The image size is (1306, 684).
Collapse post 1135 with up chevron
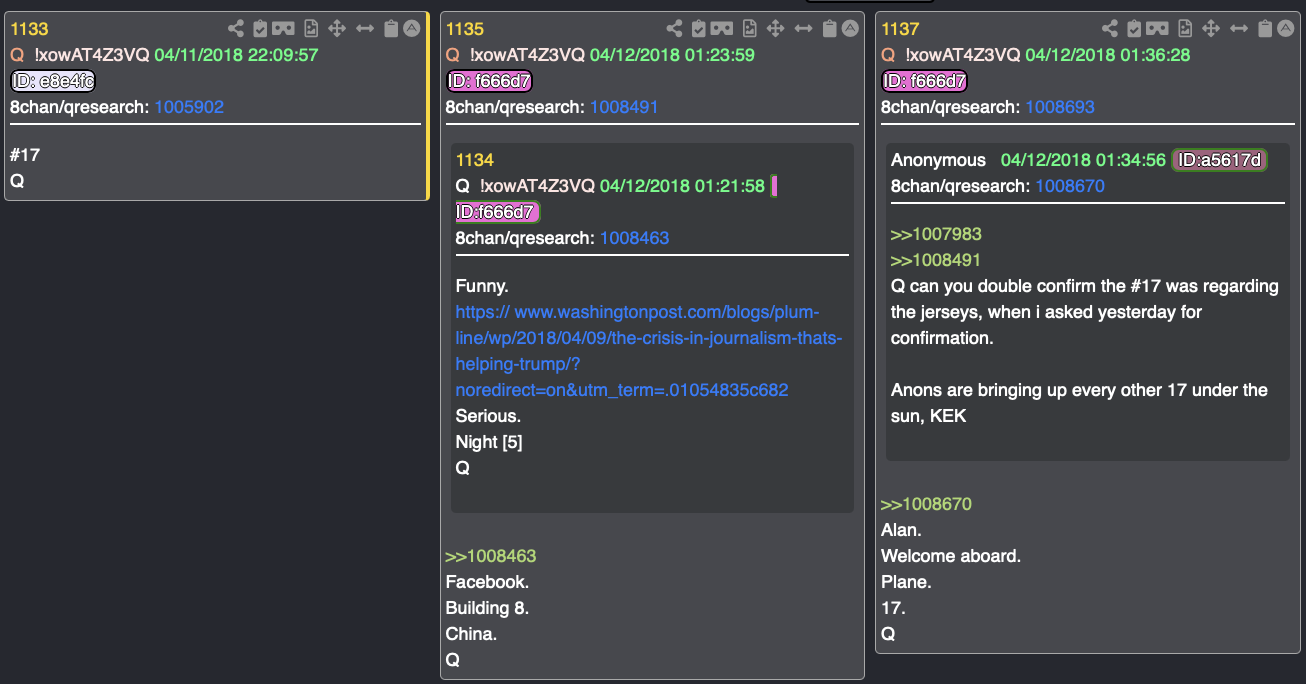pyautogui.click(x=850, y=29)
